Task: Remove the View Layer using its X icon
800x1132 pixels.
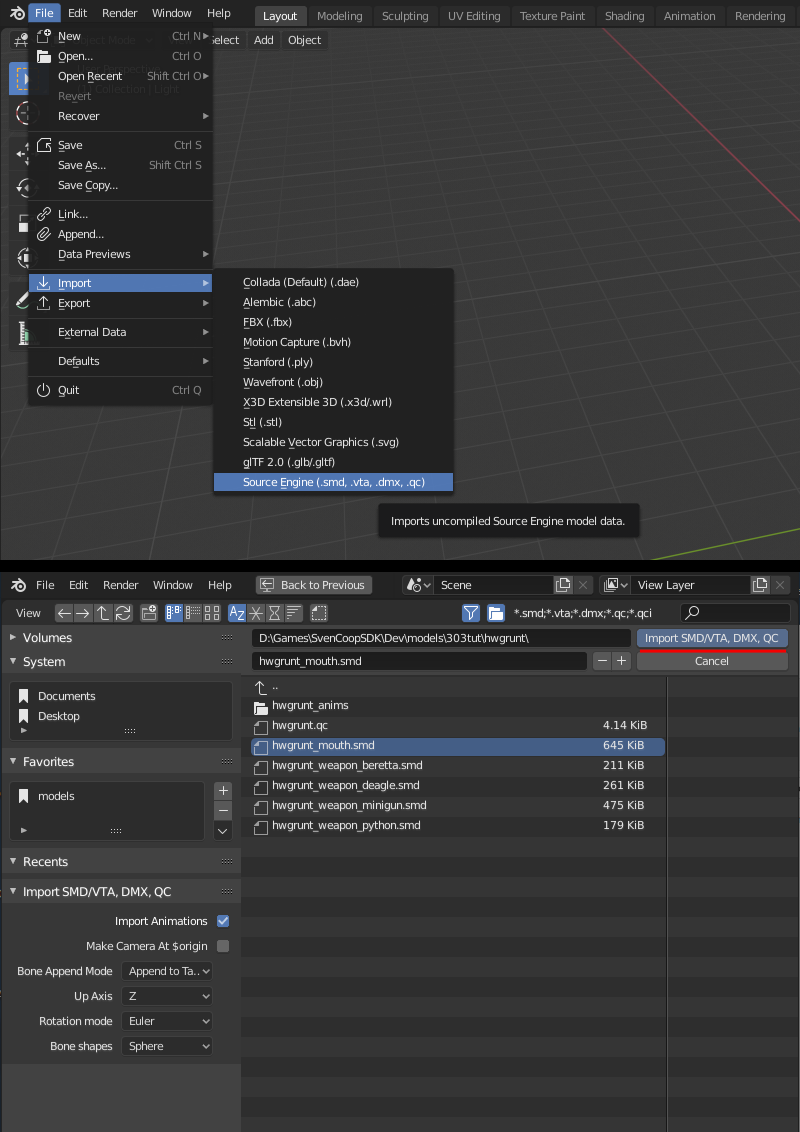Action: click(780, 585)
